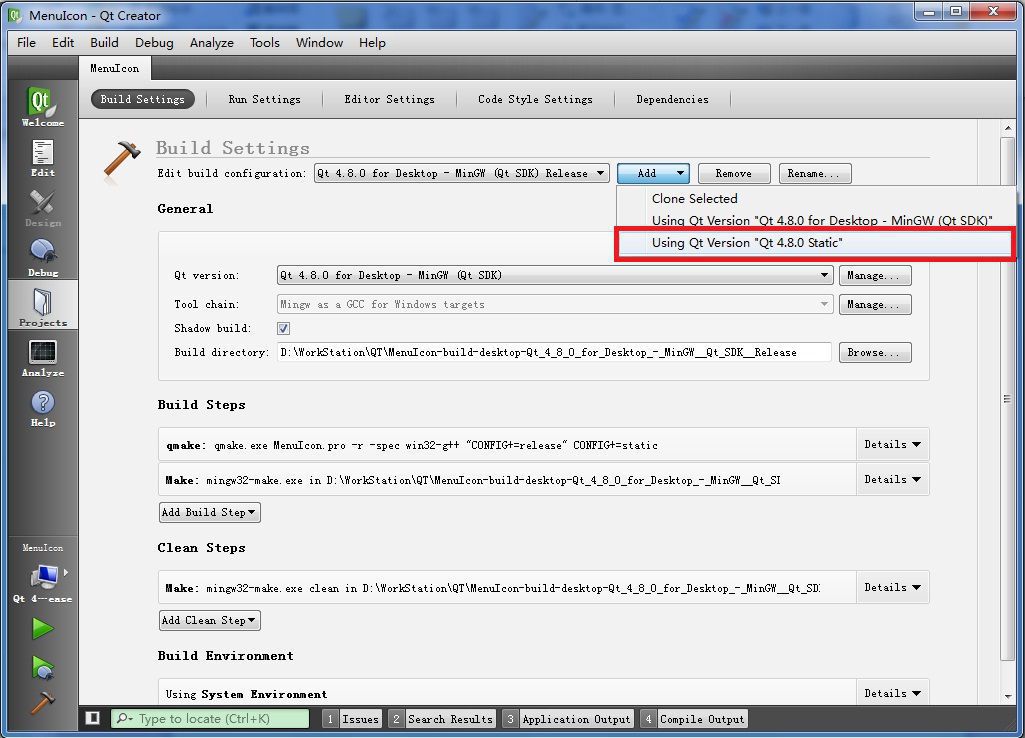Open the Add configuration dropdown

[x=653, y=173]
